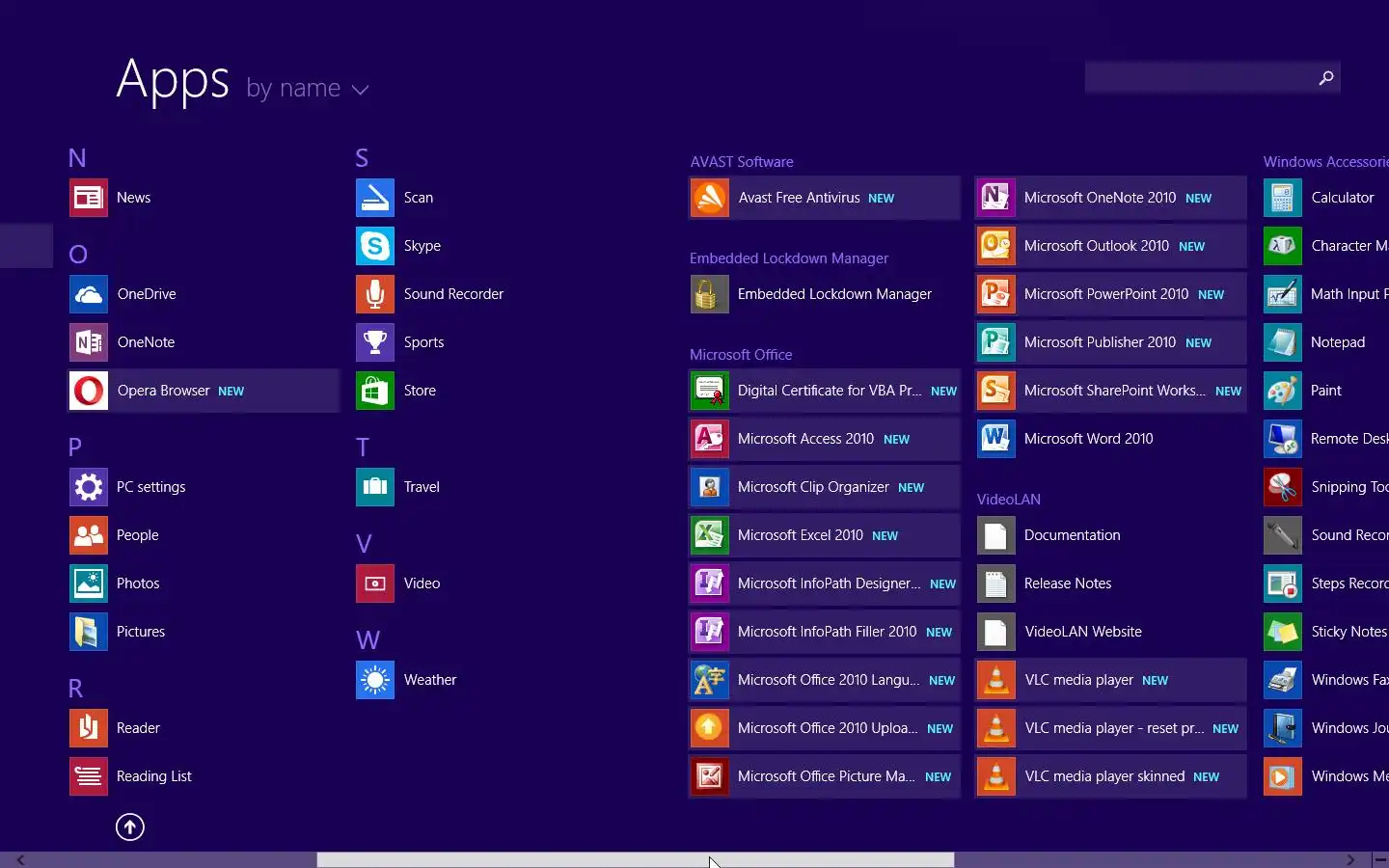This screenshot has width=1389, height=868.
Task: Select the VideoLAN group heading
Action: [x=1009, y=500]
